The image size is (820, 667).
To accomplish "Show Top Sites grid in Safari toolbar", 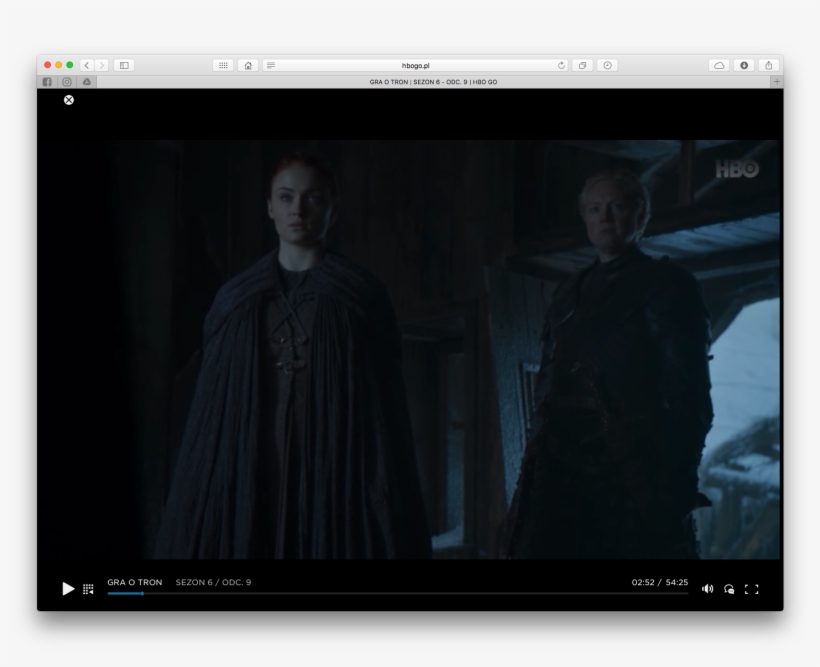I will coord(223,65).
